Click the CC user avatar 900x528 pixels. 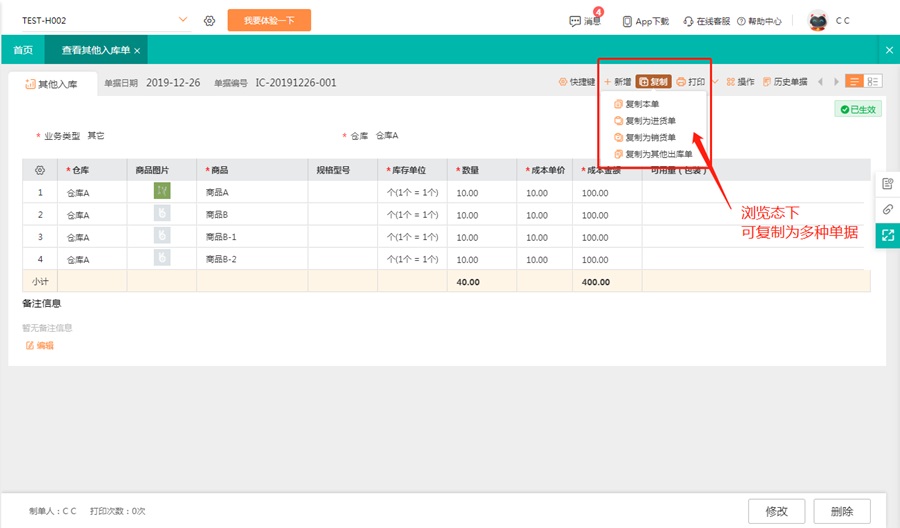817,21
